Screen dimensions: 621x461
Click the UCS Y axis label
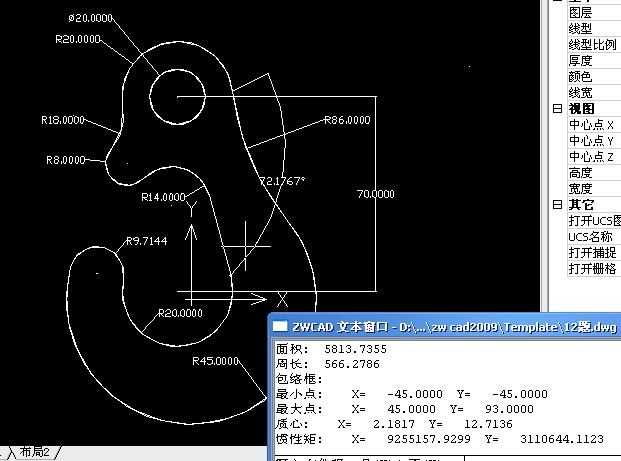coord(192,208)
